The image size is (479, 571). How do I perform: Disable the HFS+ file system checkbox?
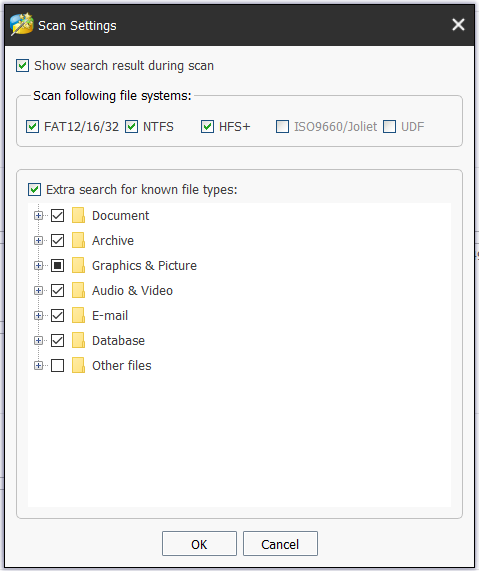tap(207, 127)
